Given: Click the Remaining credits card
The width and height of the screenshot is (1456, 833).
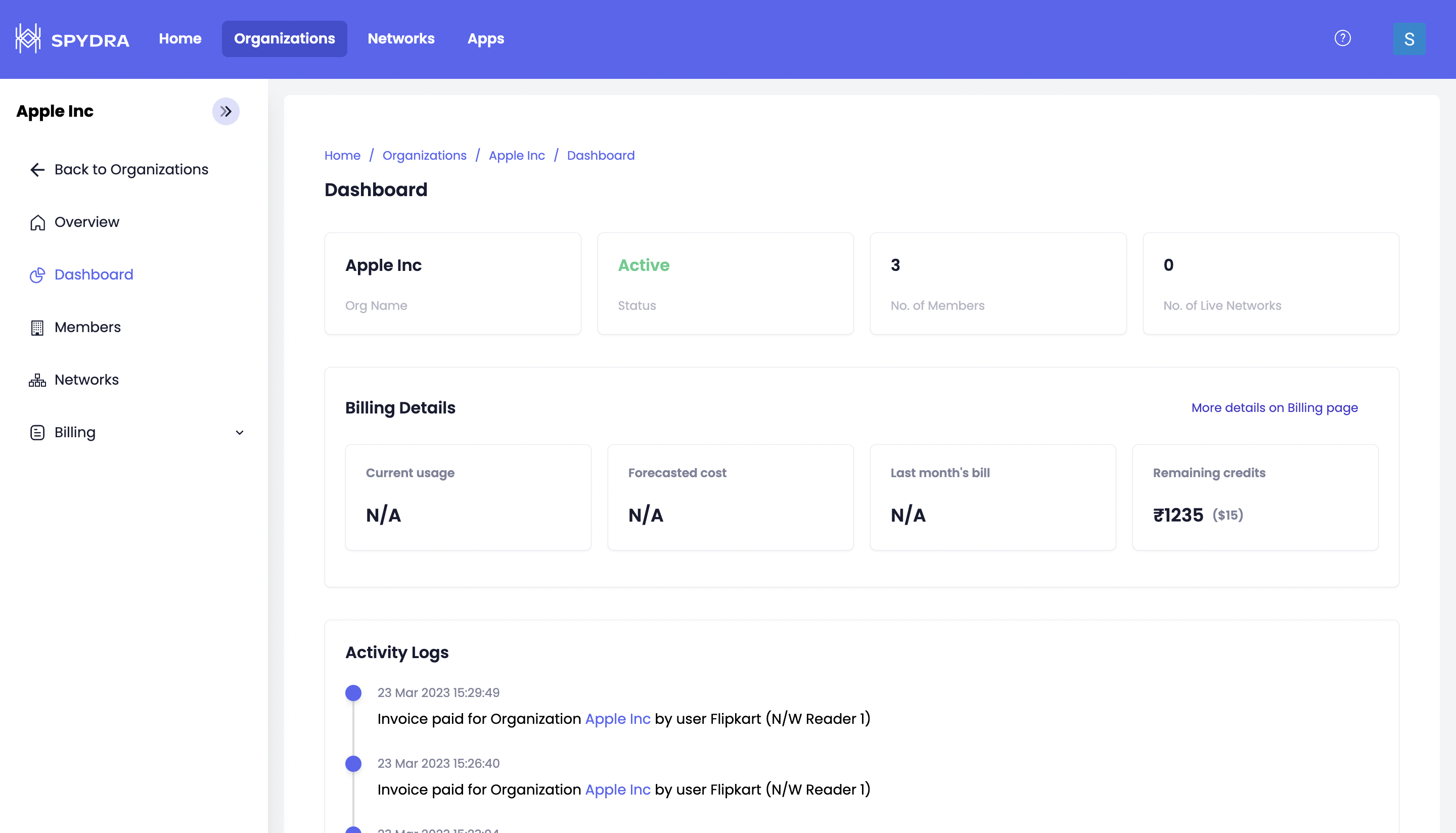Looking at the screenshot, I should coord(1255,496).
